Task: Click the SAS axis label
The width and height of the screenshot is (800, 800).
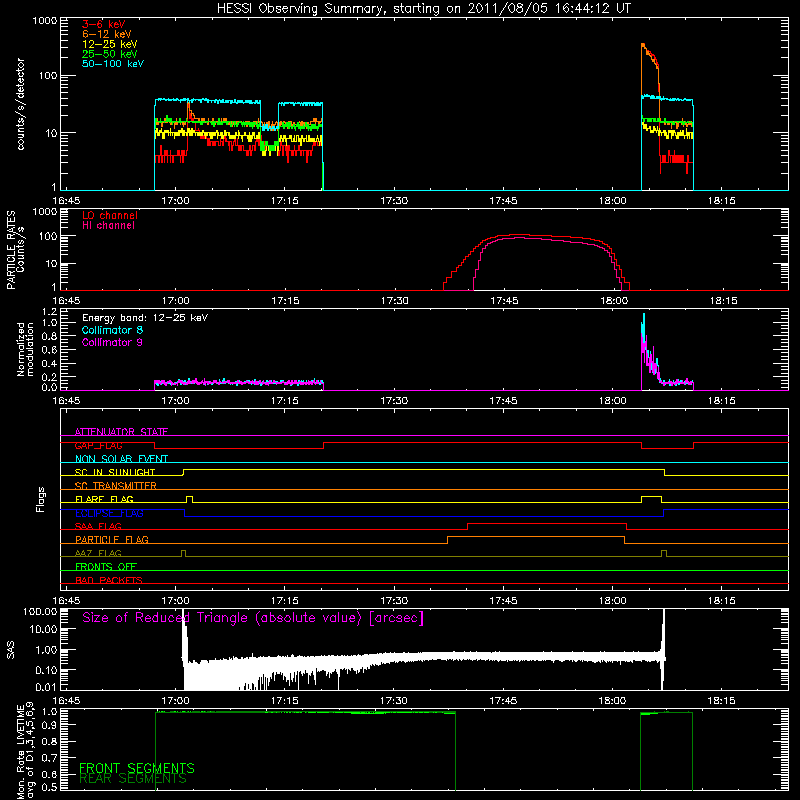Action: [11, 649]
